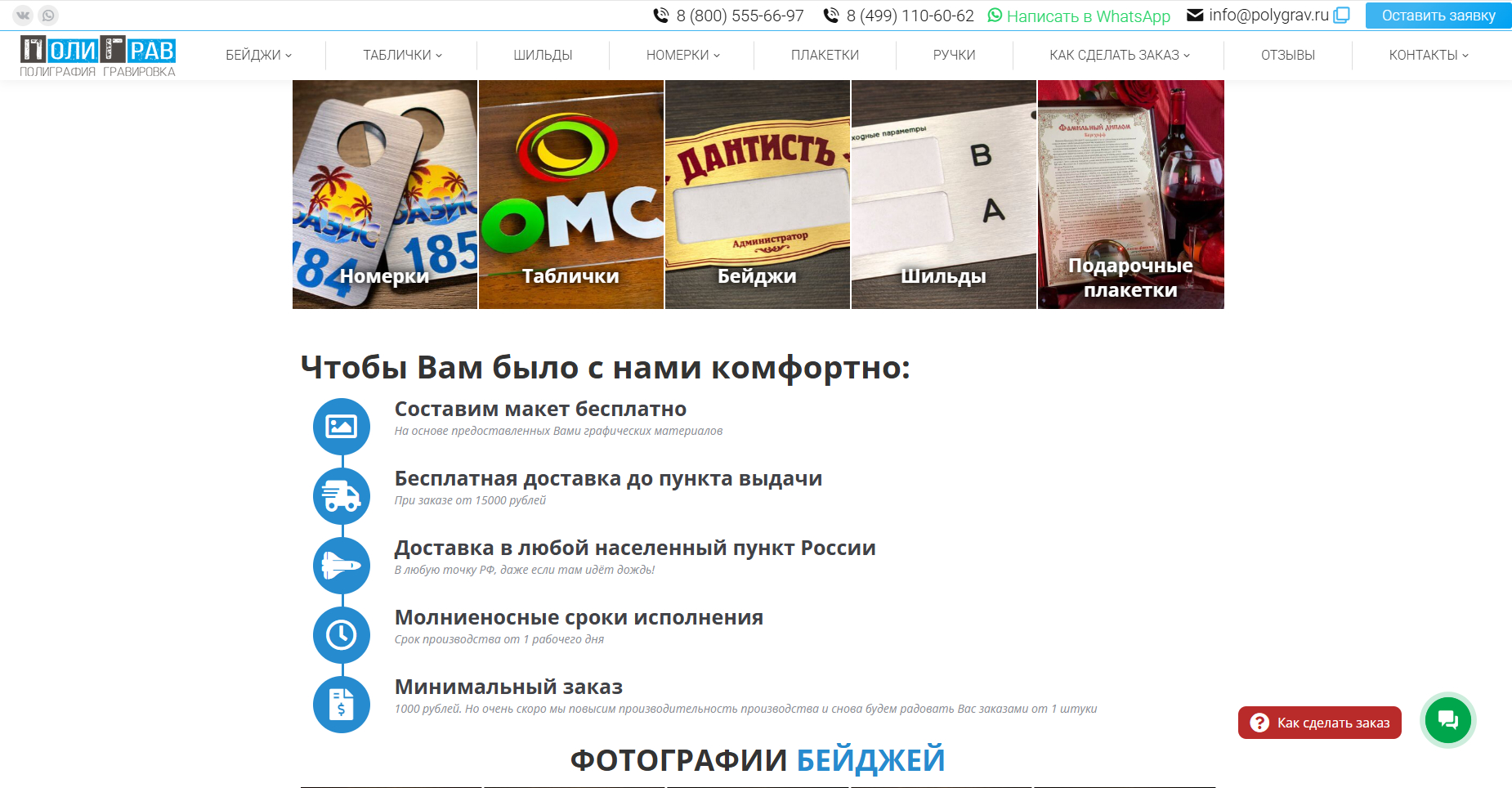
Task: Click the phone icon beside 8 (499) number
Action: coord(831,16)
